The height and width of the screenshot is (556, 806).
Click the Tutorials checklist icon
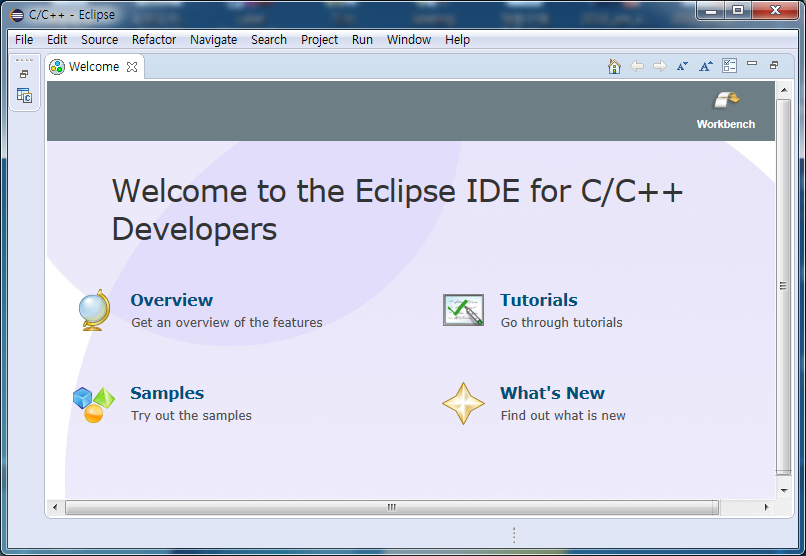coord(463,310)
